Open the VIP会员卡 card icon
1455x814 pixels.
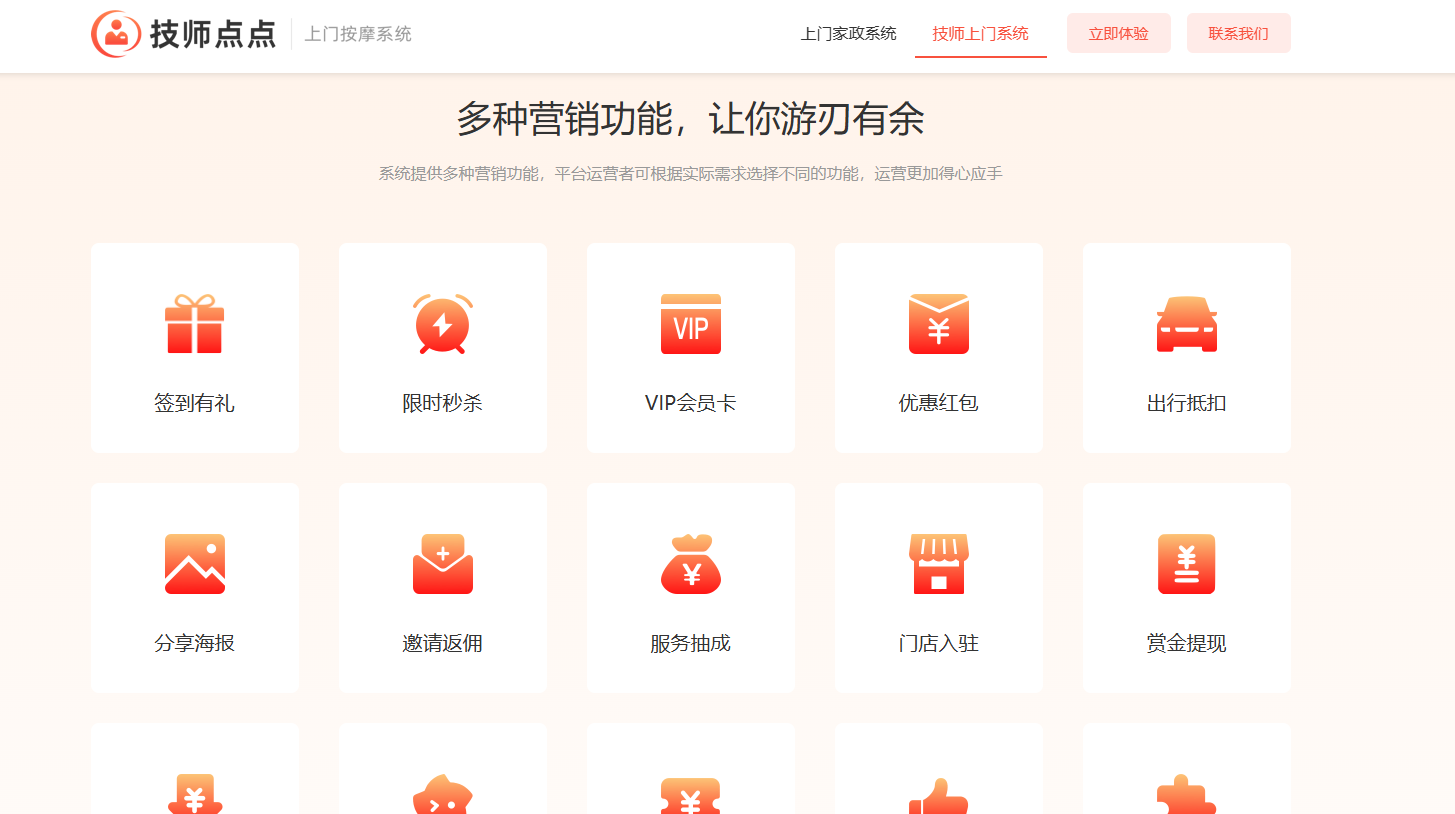[690, 324]
